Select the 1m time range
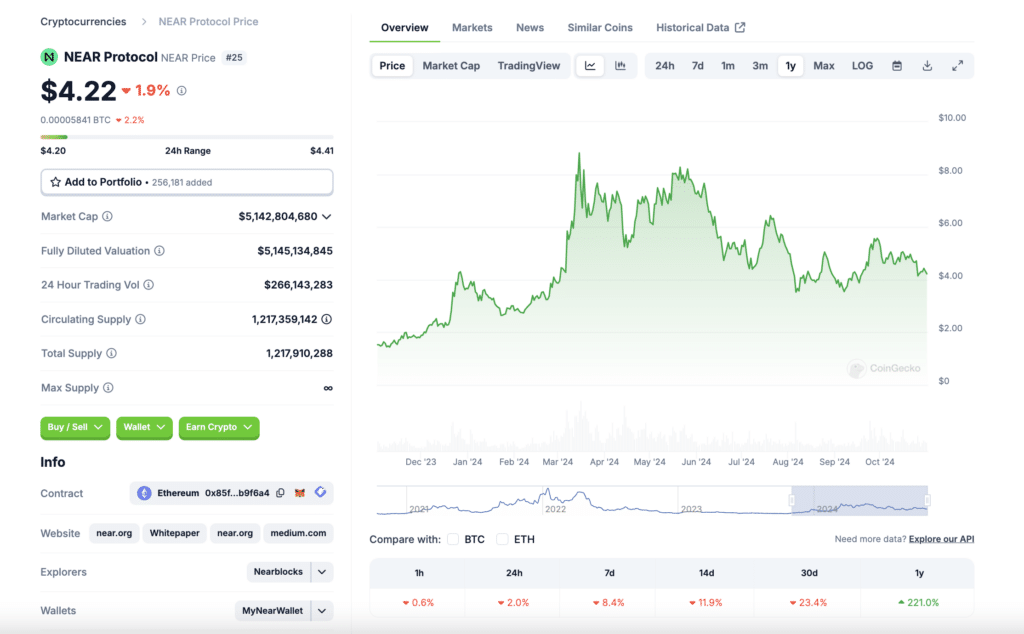Image resolution: width=1024 pixels, height=634 pixels. [x=728, y=66]
